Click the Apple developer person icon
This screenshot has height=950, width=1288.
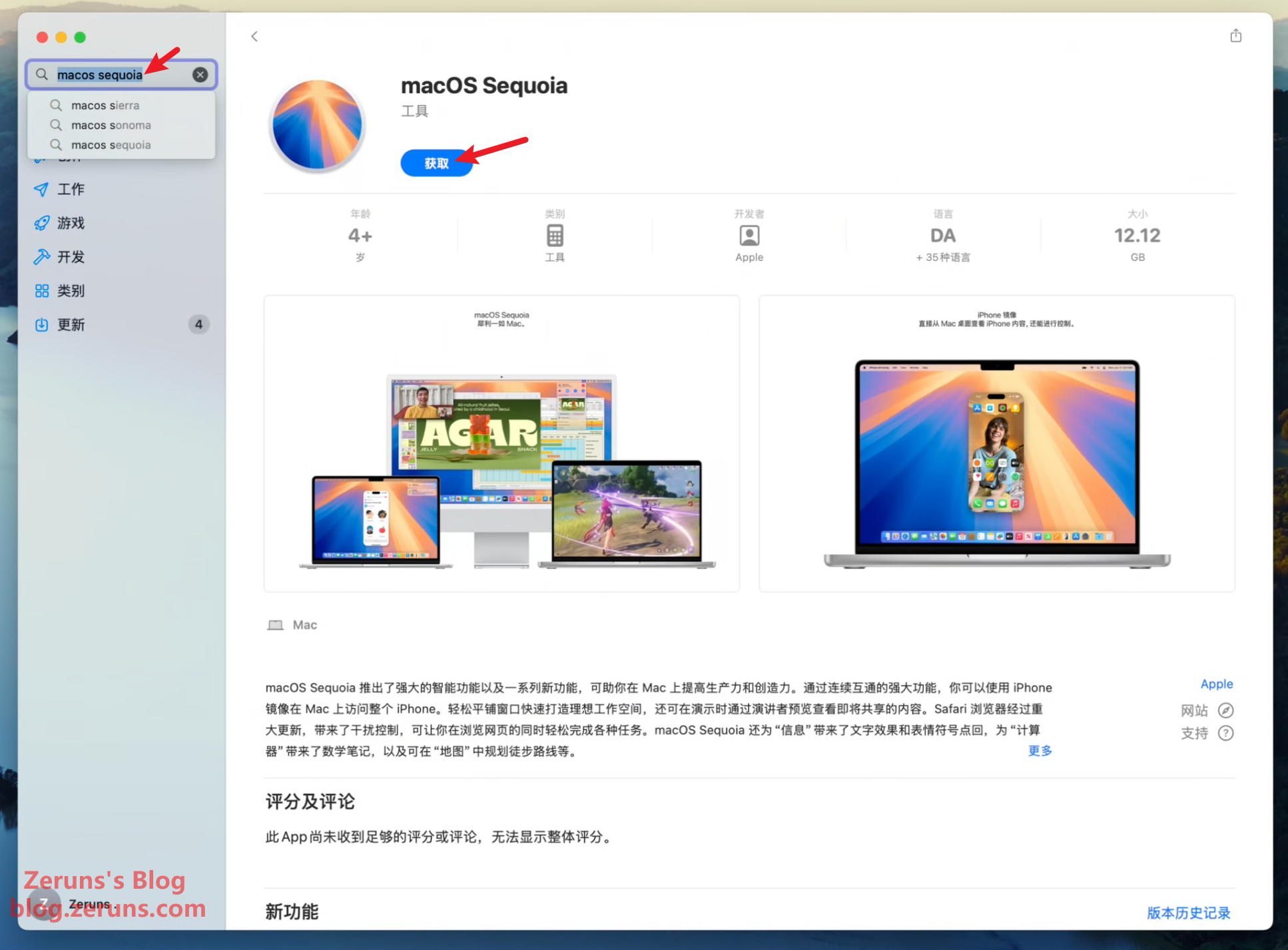[749, 236]
